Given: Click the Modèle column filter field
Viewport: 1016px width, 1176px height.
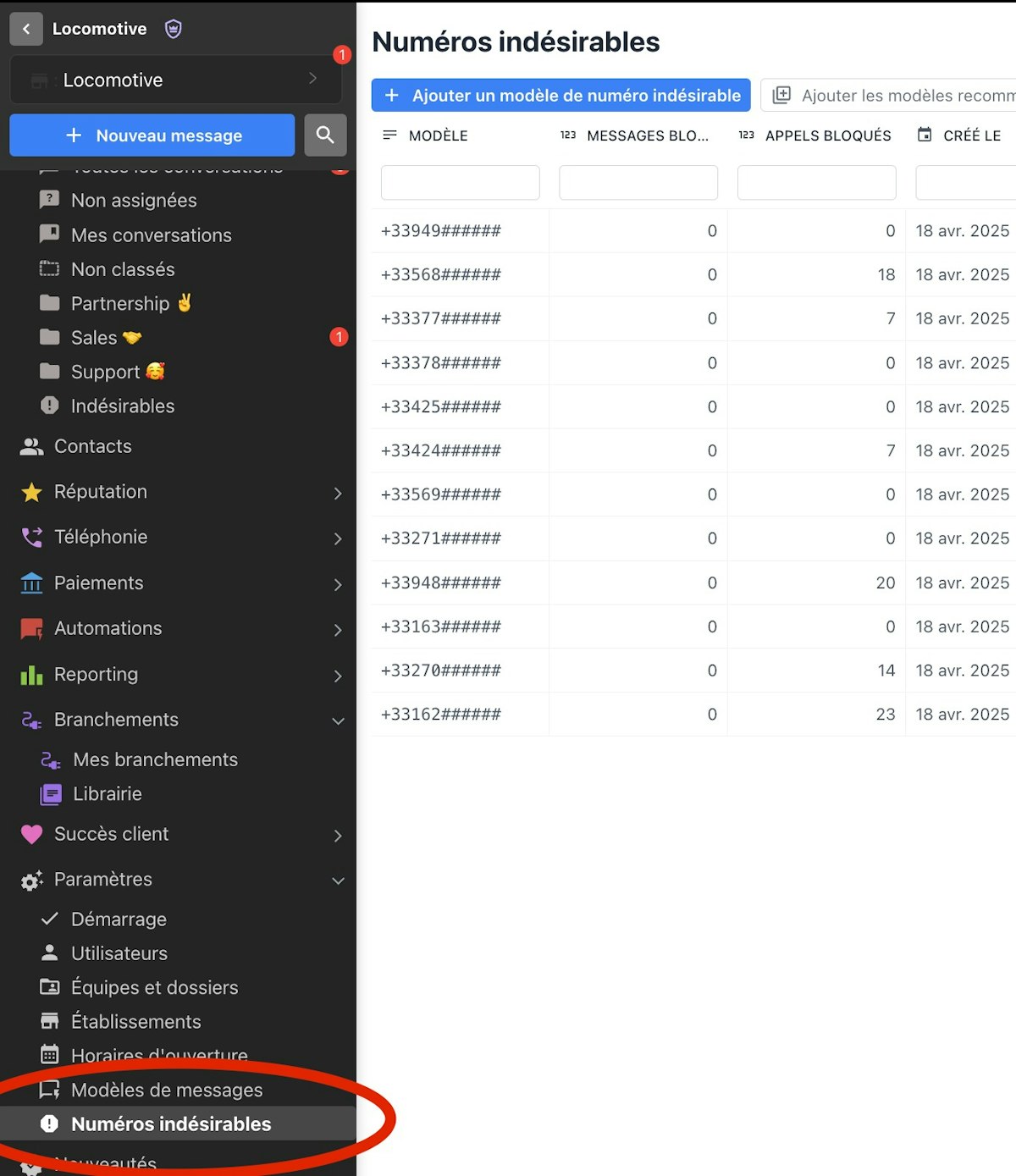Looking at the screenshot, I should (x=460, y=183).
